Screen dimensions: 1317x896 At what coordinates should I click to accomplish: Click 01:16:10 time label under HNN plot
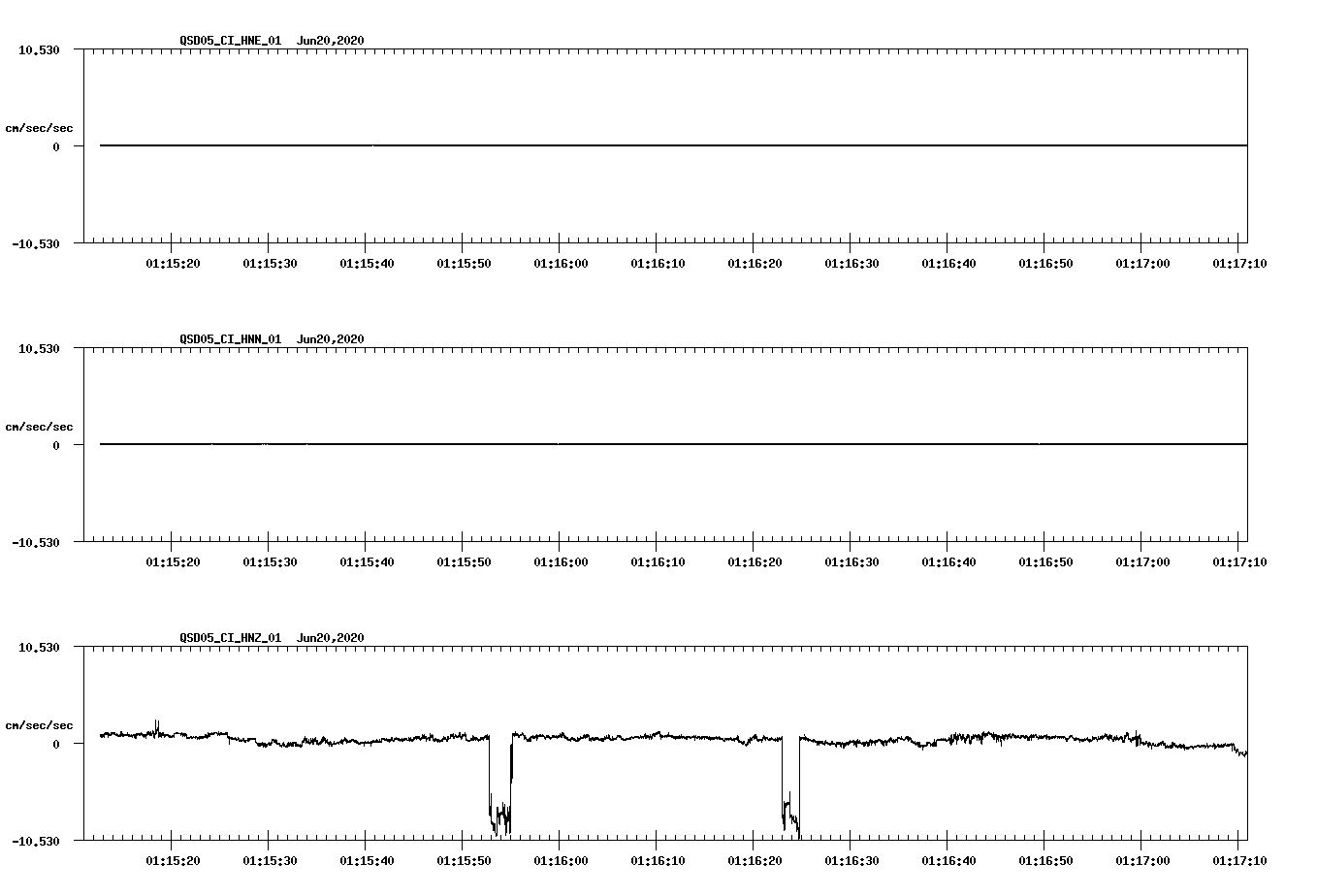pyautogui.click(x=658, y=561)
